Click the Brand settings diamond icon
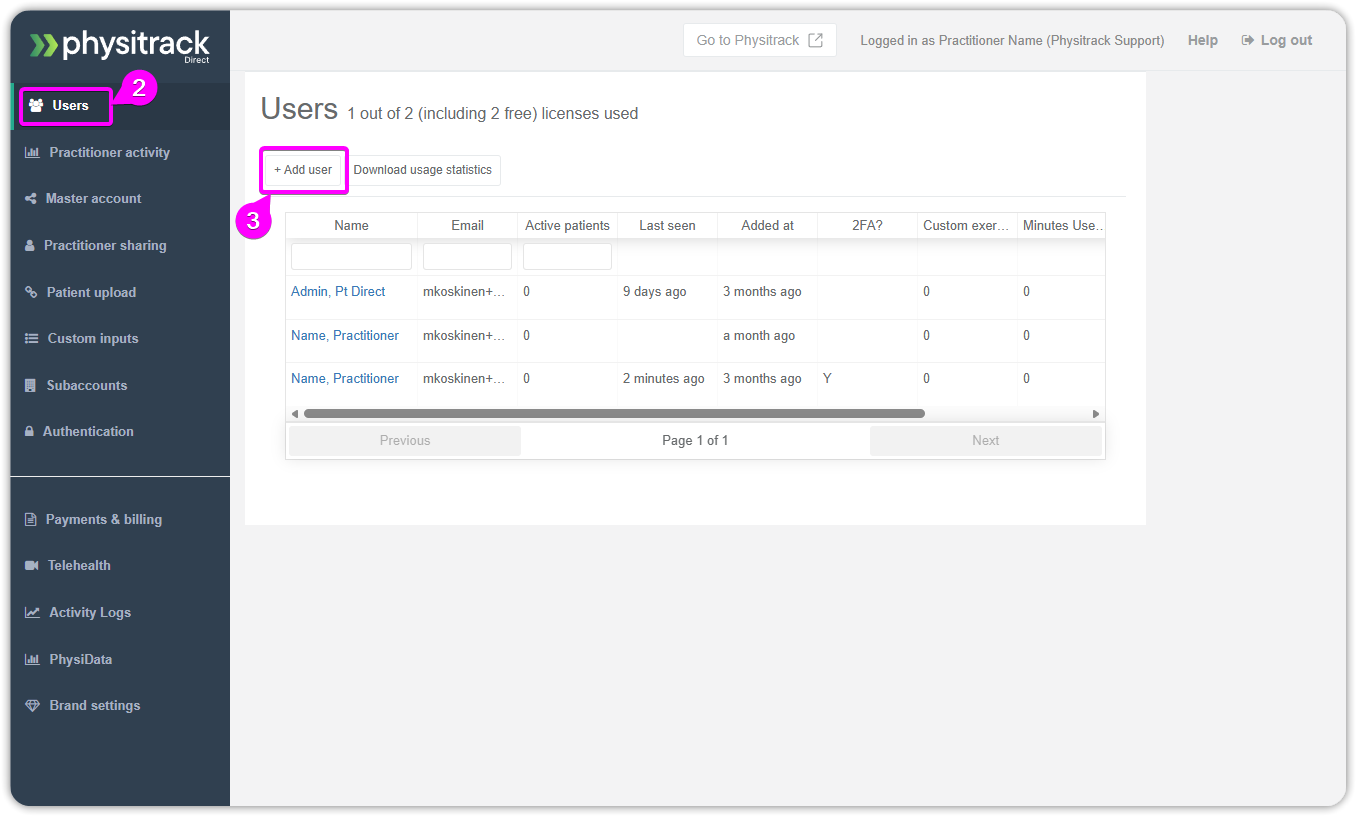Screen dimensions: 1356x816 33,705
